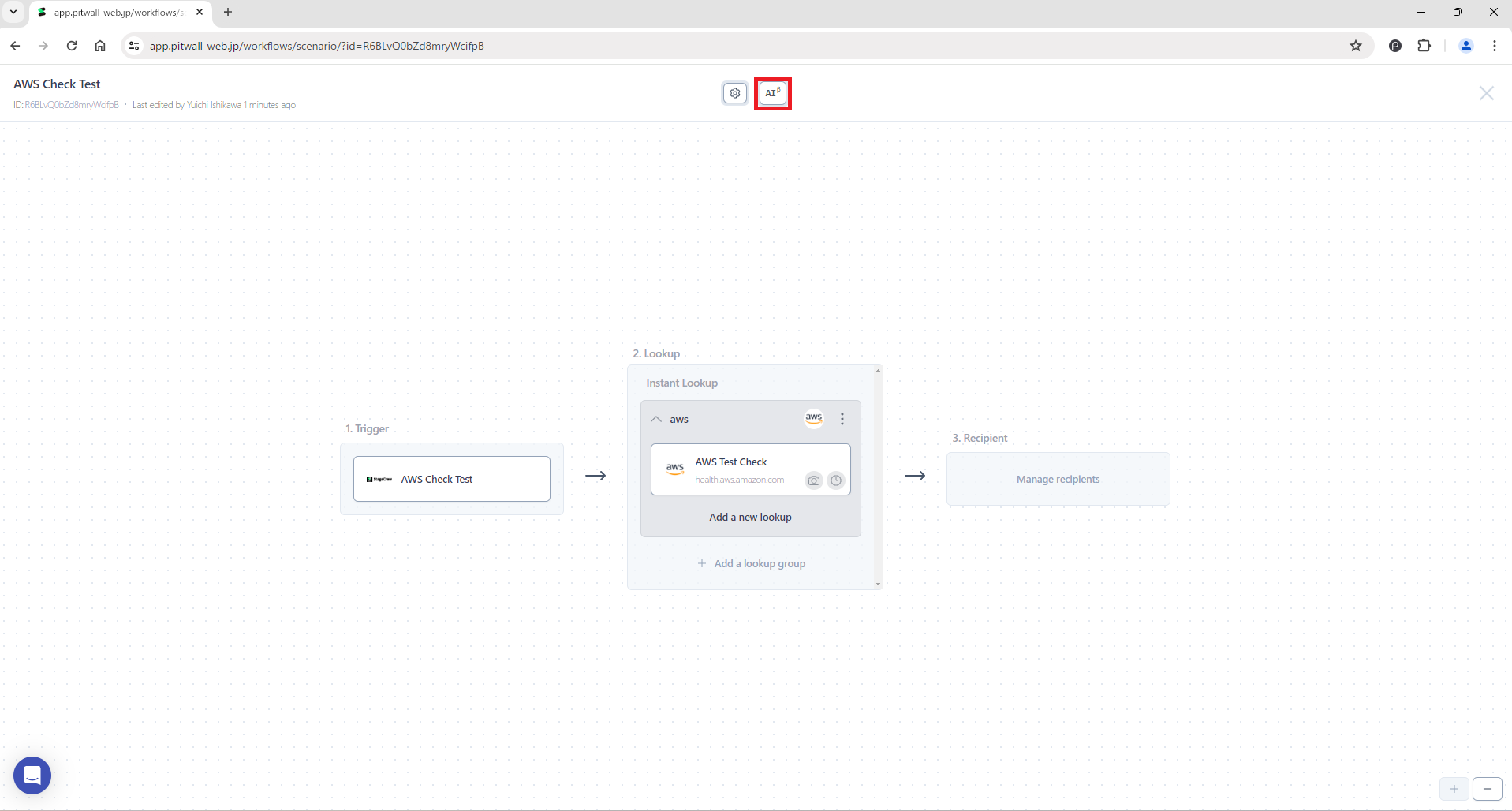Collapse the aws lookup group chevron
The height and width of the screenshot is (811, 1512).
[656, 419]
